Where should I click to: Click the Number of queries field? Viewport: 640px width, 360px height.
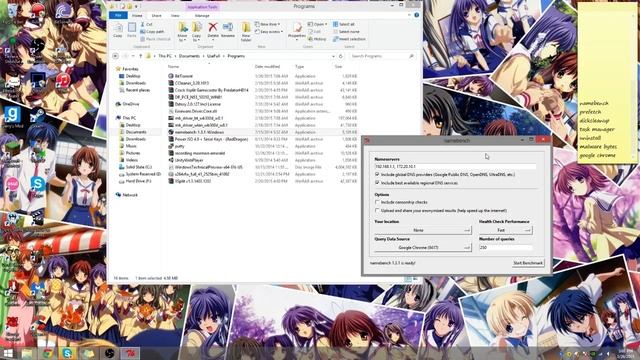coord(506,247)
